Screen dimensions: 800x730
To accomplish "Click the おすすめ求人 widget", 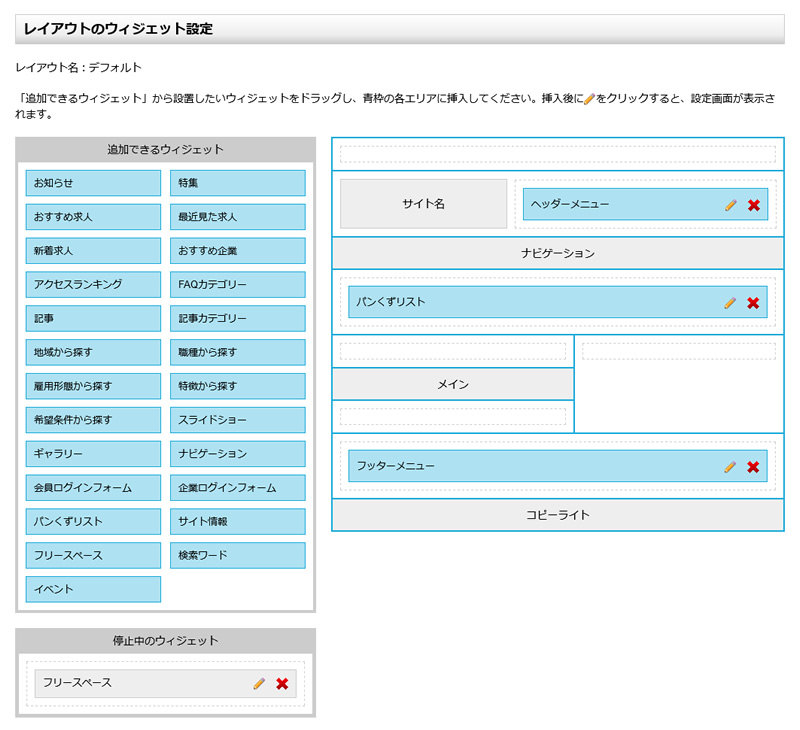I will click(x=92, y=216).
